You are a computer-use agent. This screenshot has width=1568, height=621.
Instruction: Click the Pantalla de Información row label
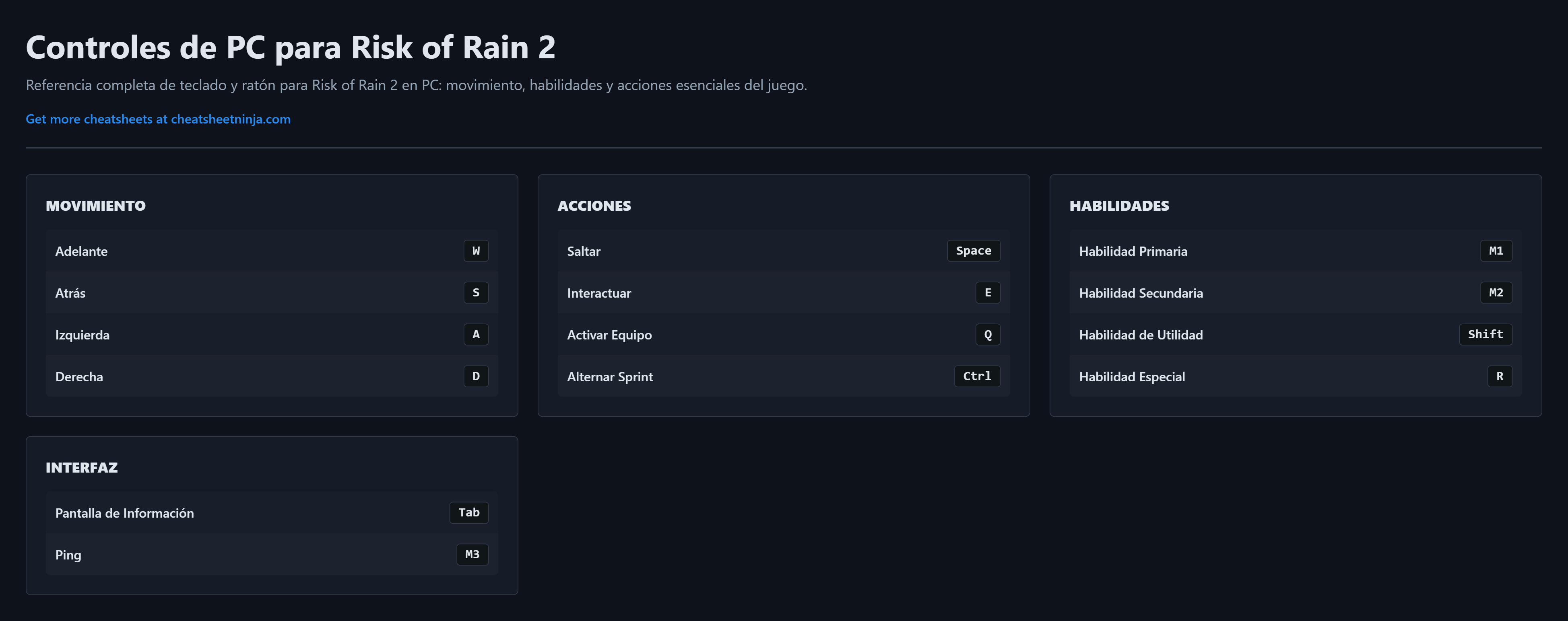[124, 513]
